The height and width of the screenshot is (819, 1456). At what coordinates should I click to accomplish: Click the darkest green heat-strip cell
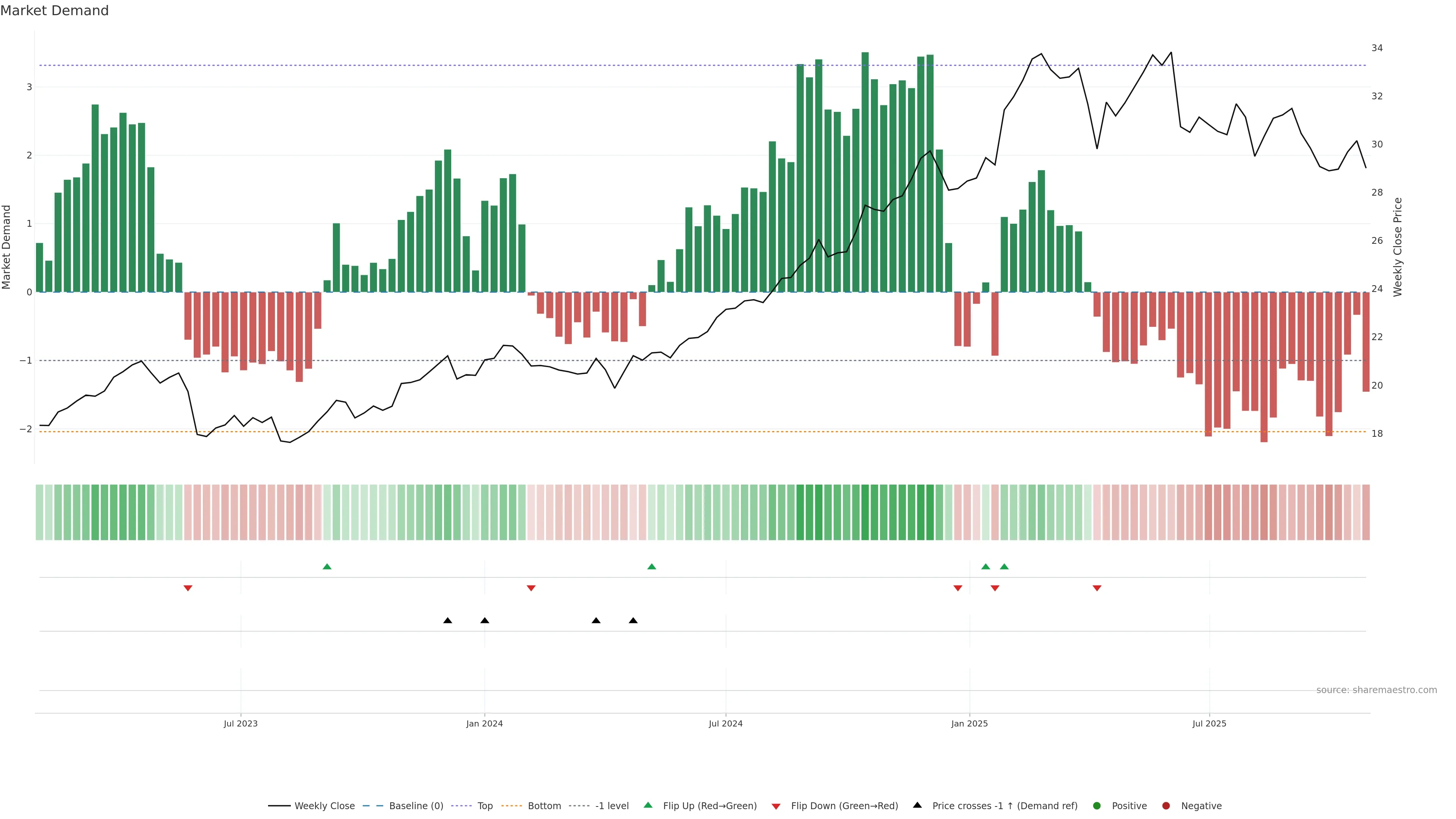coord(865,512)
